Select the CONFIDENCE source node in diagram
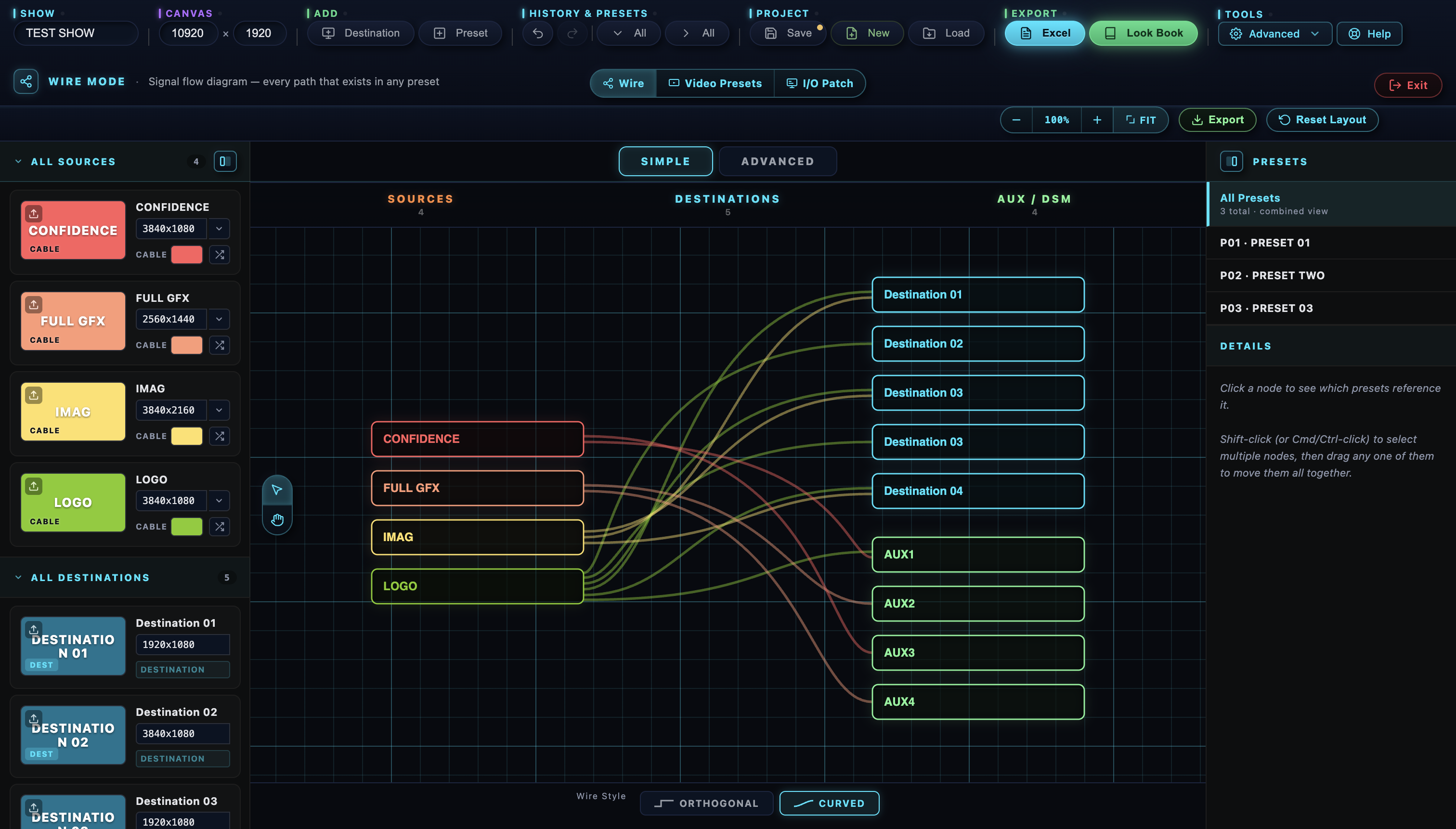This screenshot has height=829, width=1456. coord(477,439)
